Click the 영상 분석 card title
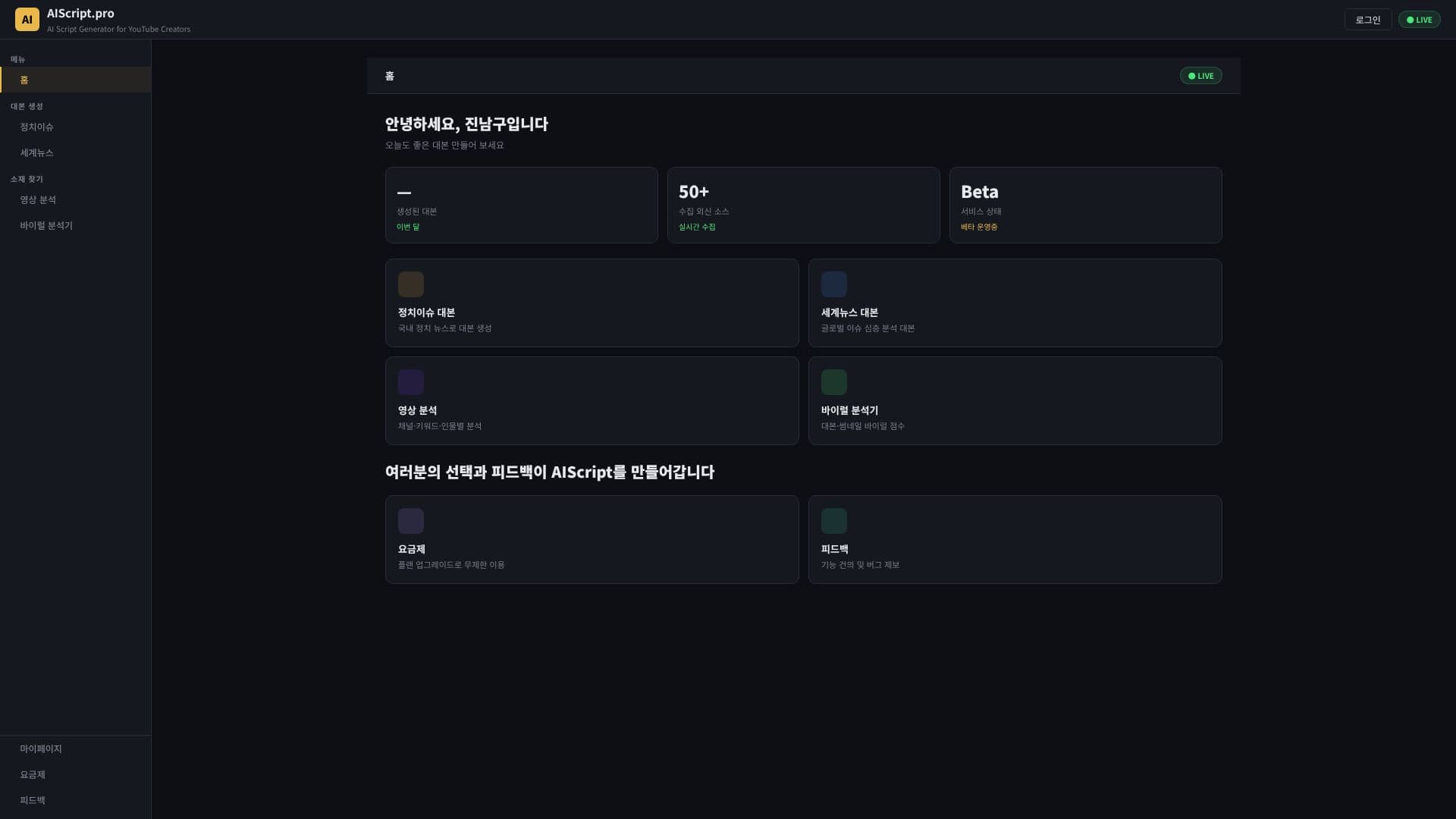The height and width of the screenshot is (819, 1456). (x=417, y=410)
